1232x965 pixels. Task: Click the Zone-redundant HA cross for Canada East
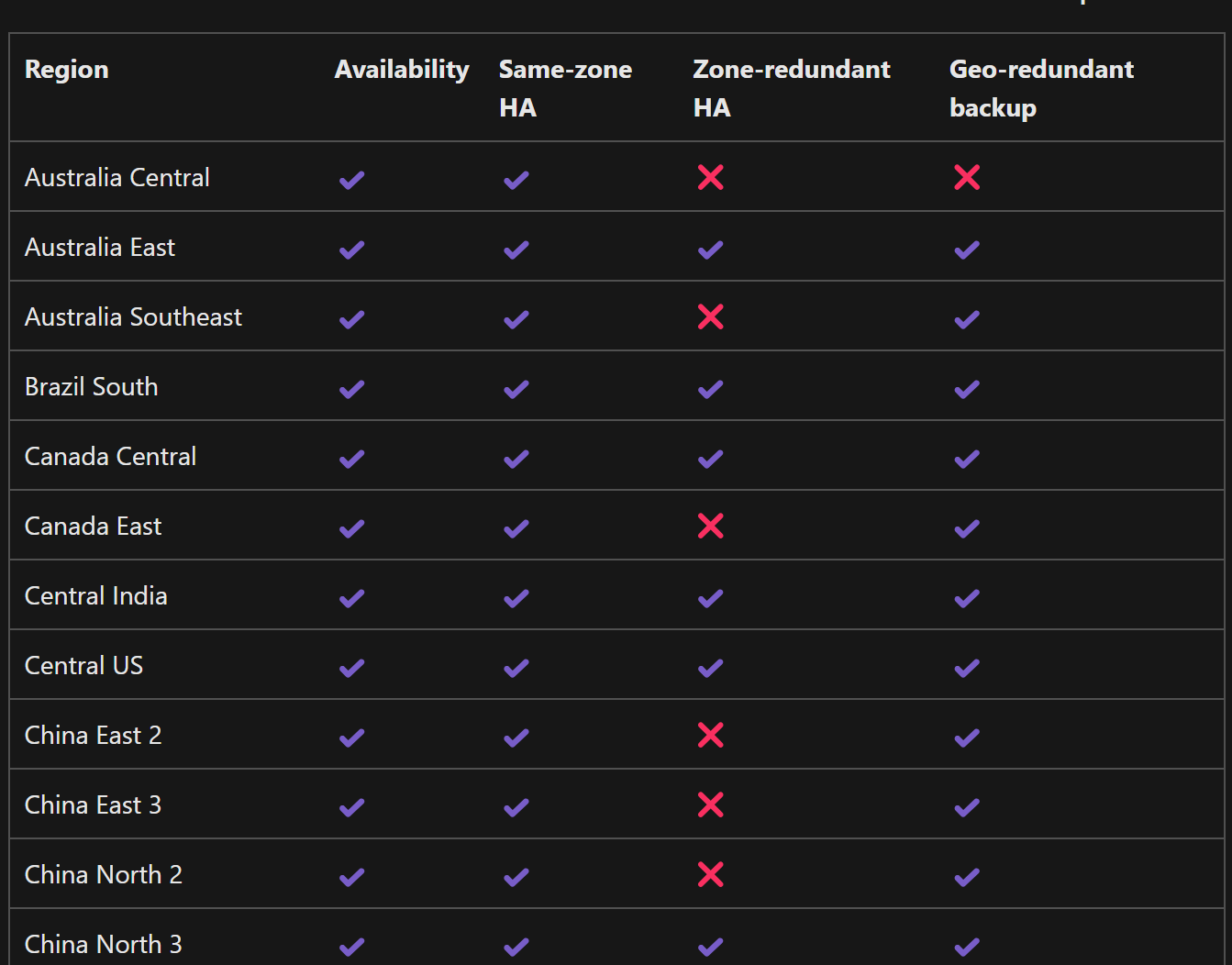pyautogui.click(x=710, y=526)
